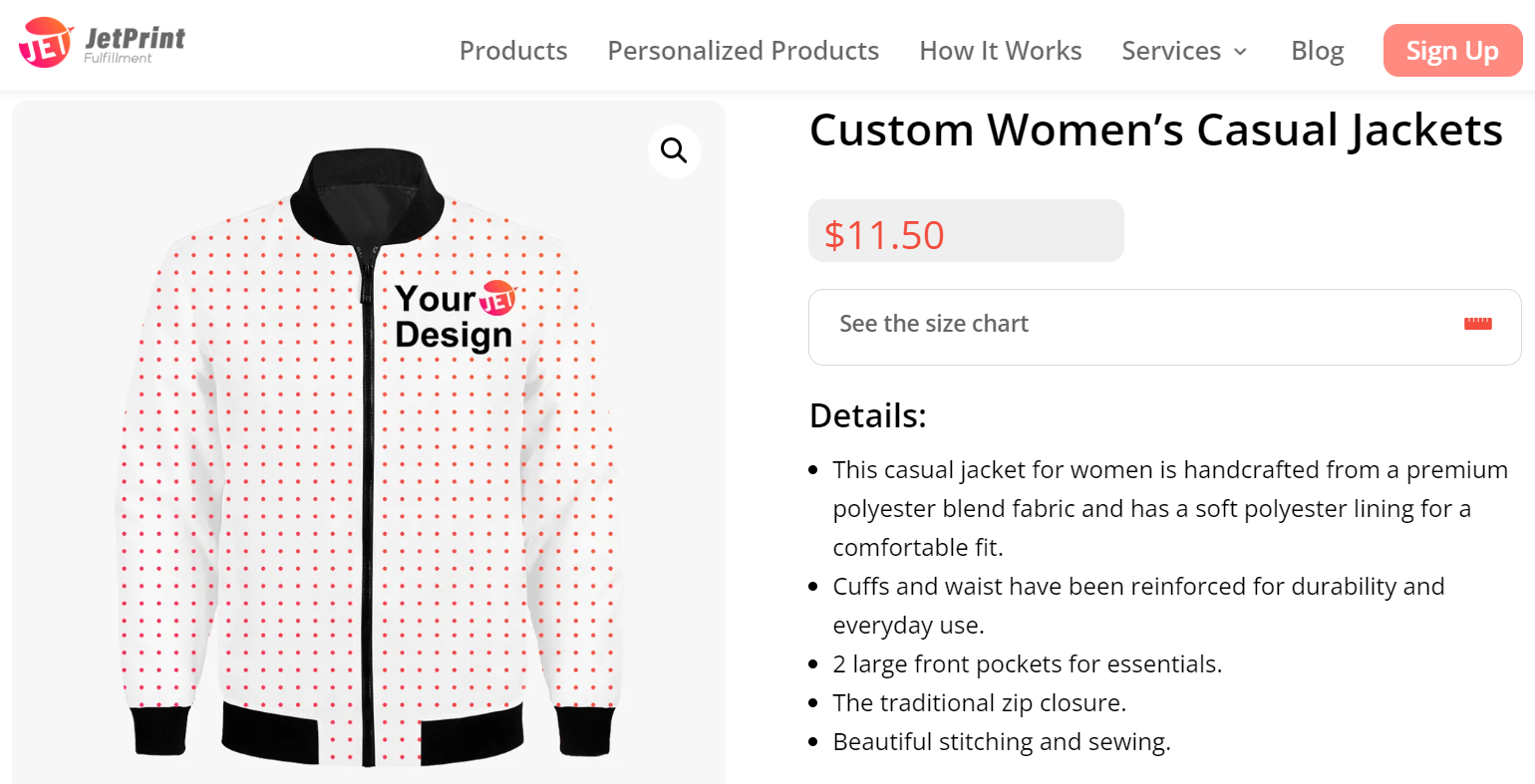Screen dimensions: 1535x784
Task: Click the $11.50 price display
Action: pos(883,235)
